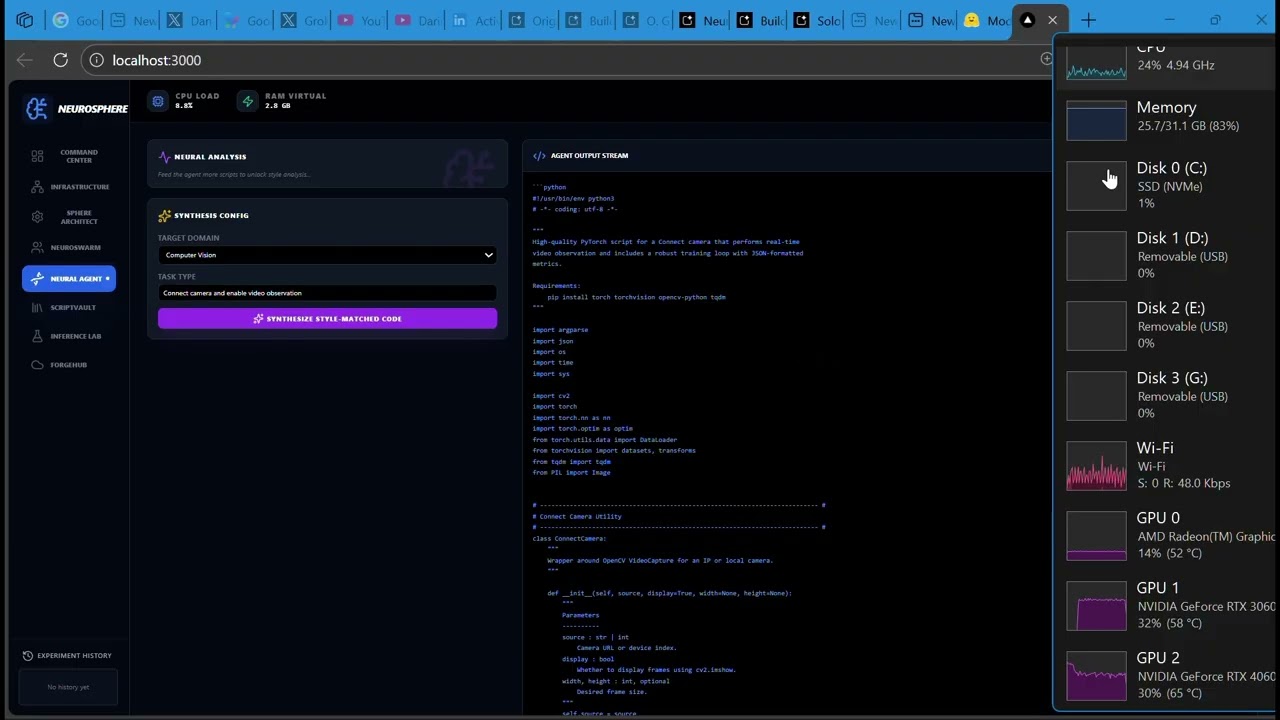Screen dimensions: 1280x720
Task: Switch to the LinkedIn 'Acti' tab
Action: (x=473, y=20)
